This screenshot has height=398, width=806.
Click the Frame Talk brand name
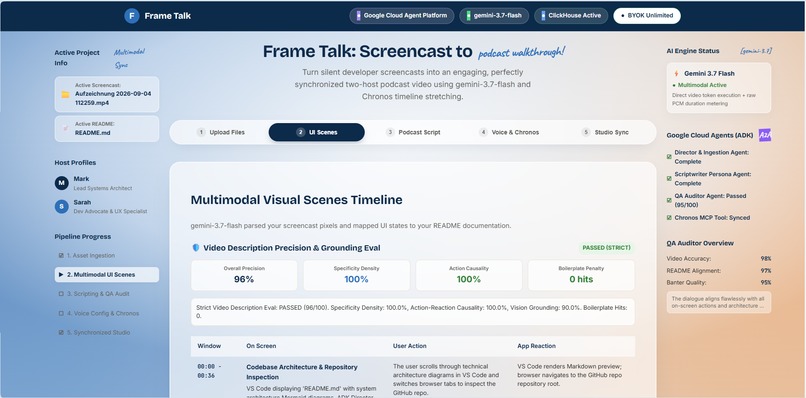point(168,16)
